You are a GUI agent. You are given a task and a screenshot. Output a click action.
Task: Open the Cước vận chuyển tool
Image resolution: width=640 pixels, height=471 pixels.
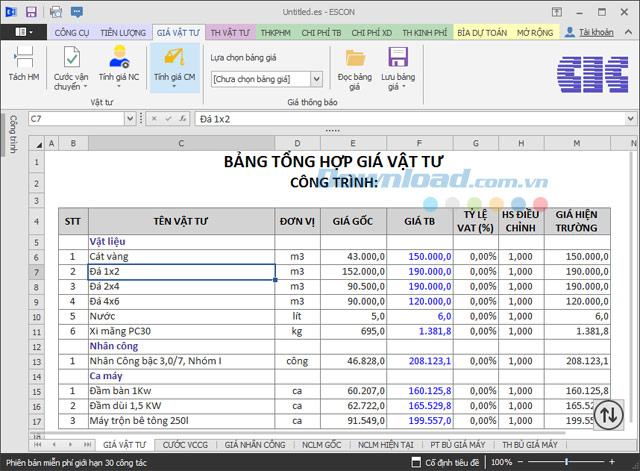click(71, 58)
